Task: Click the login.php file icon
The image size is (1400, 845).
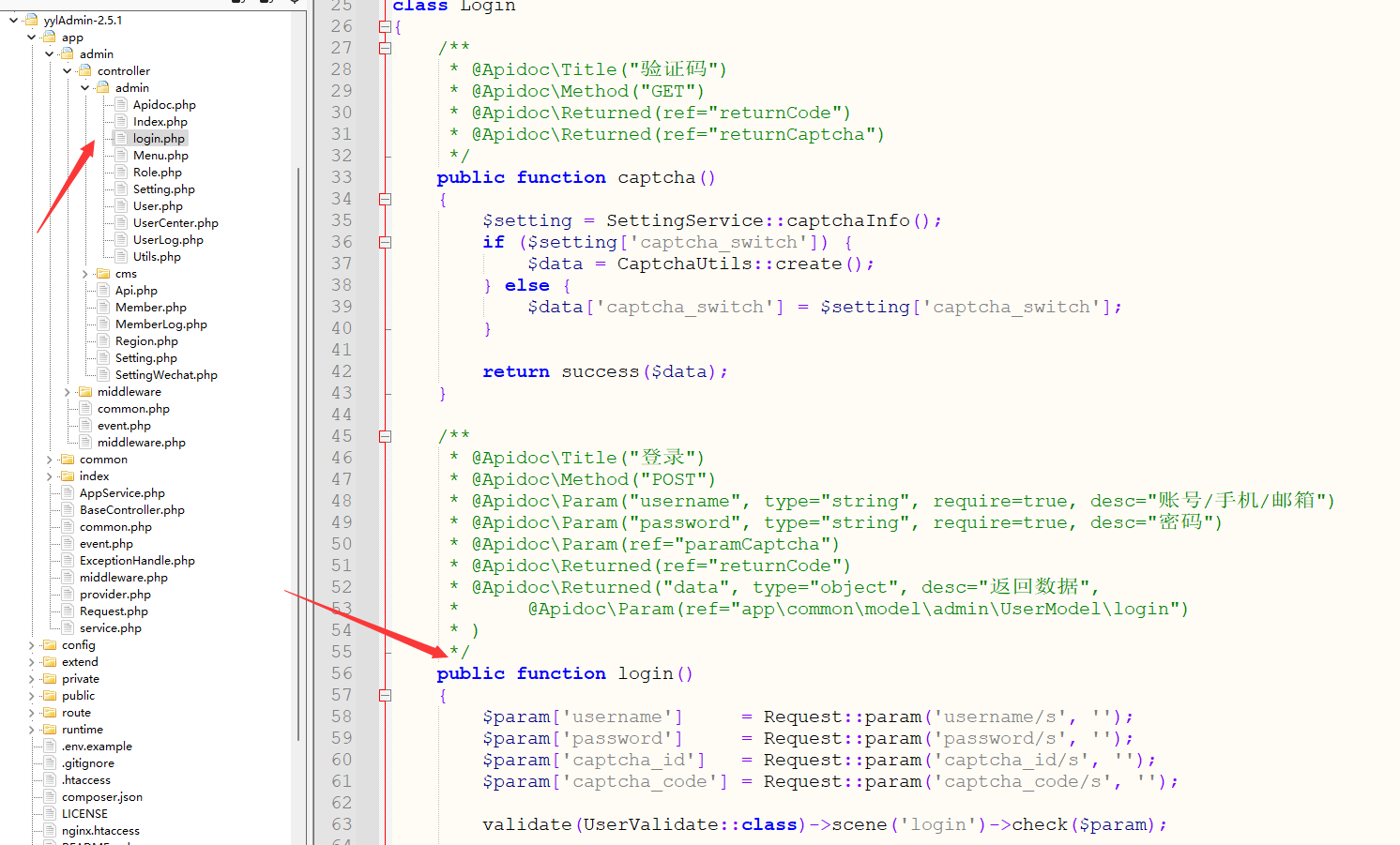Action: coord(121,138)
